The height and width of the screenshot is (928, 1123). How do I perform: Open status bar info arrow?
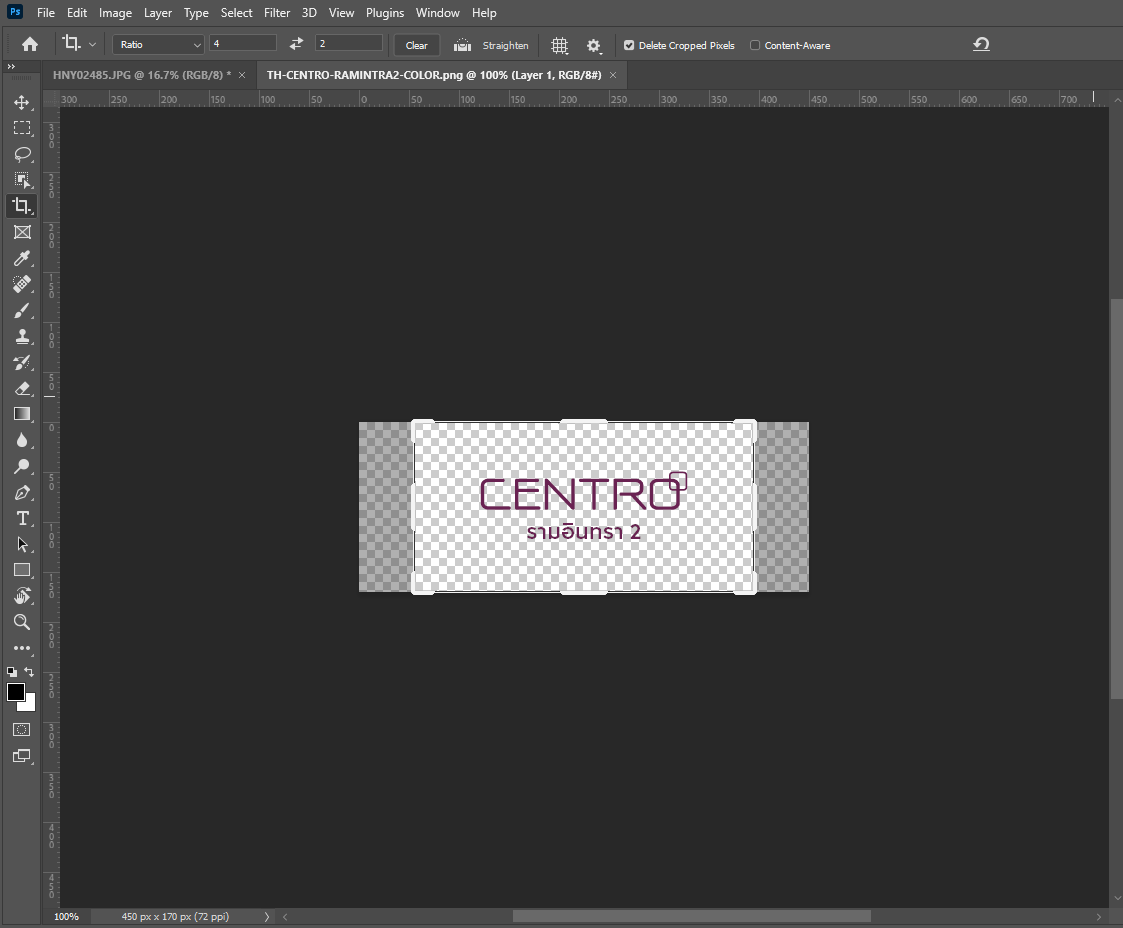(x=266, y=917)
